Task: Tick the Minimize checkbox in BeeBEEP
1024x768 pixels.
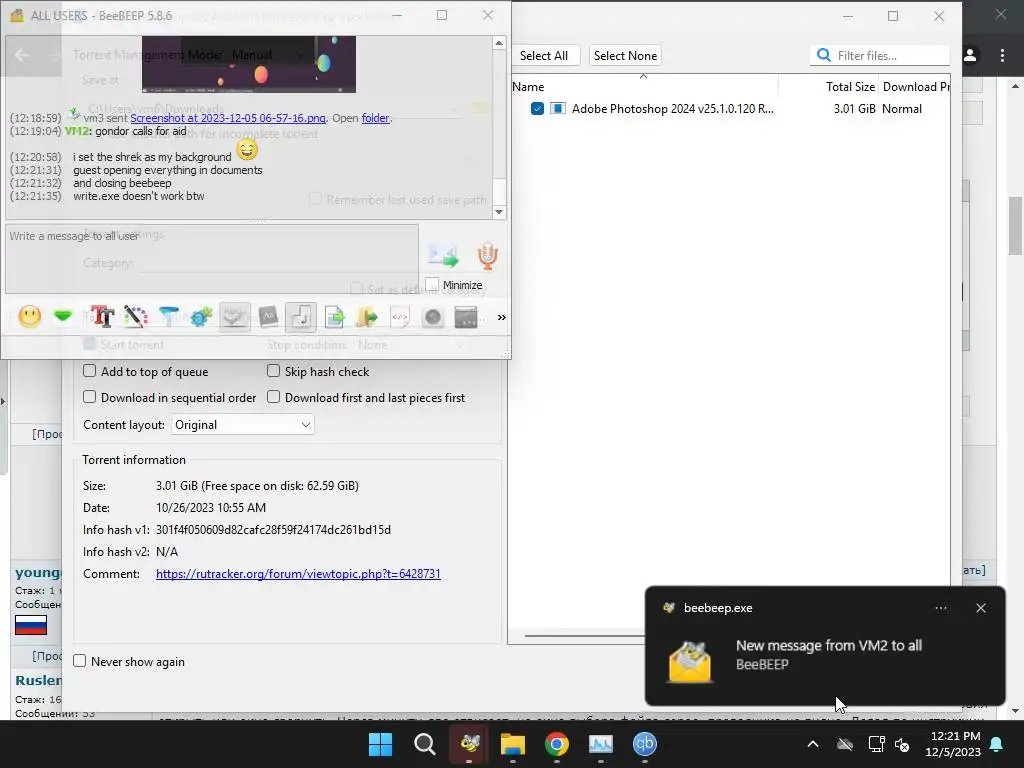Action: [x=432, y=285]
